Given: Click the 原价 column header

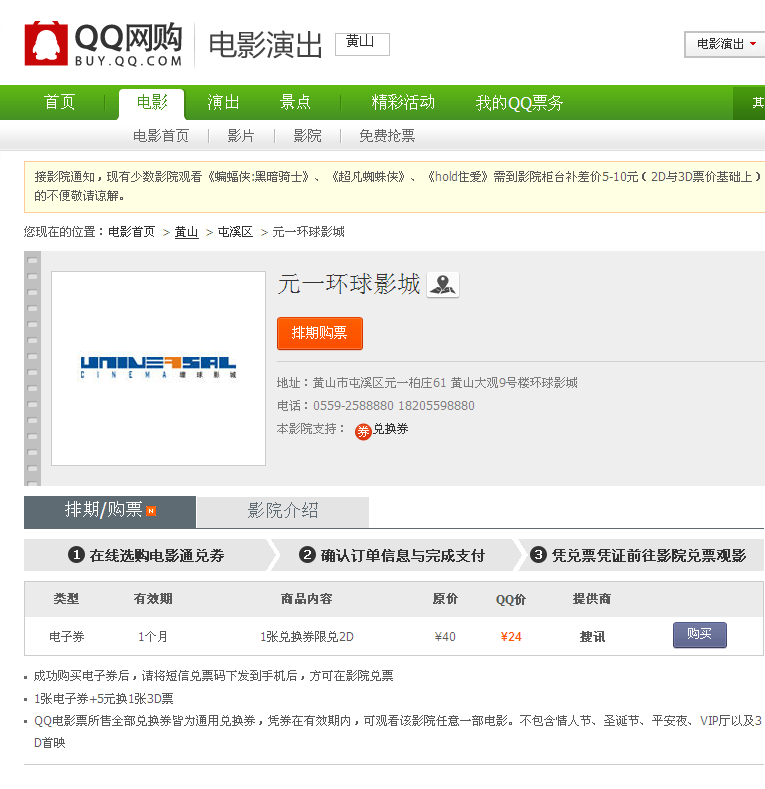Looking at the screenshot, I should click(445, 599).
